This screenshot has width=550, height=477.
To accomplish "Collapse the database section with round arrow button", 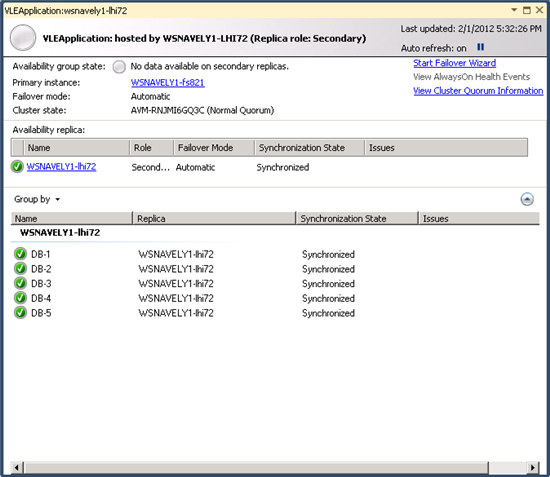I will 526,199.
